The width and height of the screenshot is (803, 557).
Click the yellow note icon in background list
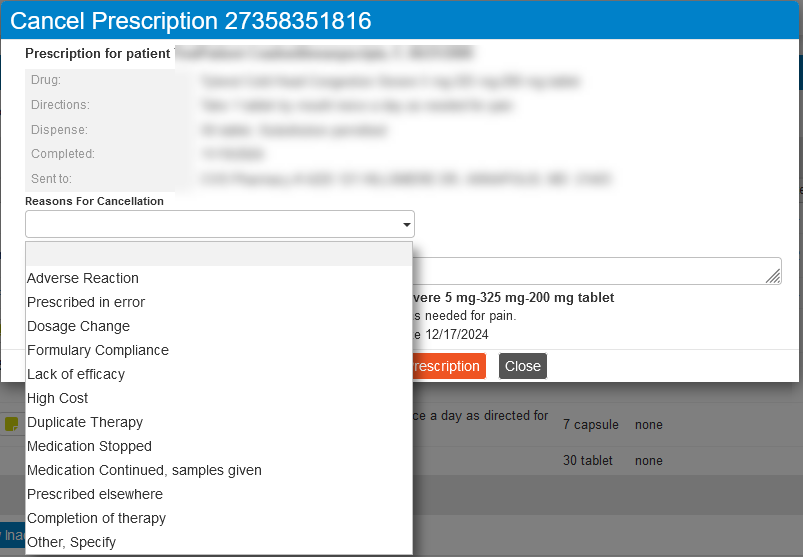pyautogui.click(x=11, y=424)
